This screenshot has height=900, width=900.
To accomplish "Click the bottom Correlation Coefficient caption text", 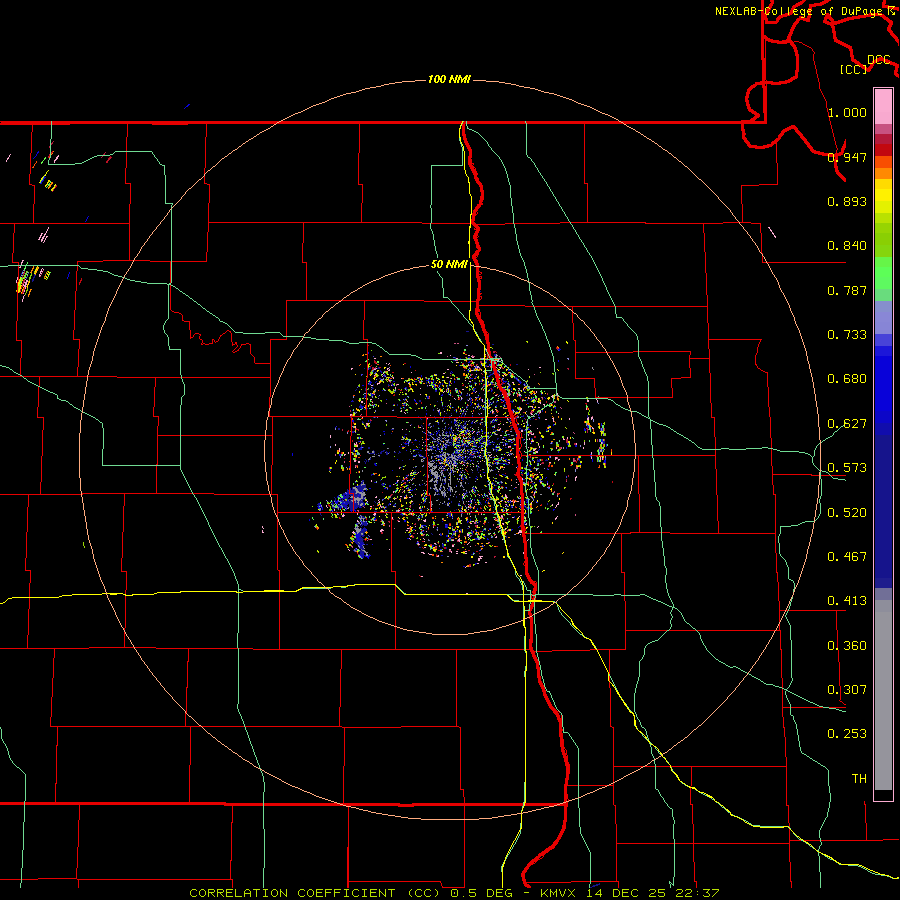I will pos(454,893).
